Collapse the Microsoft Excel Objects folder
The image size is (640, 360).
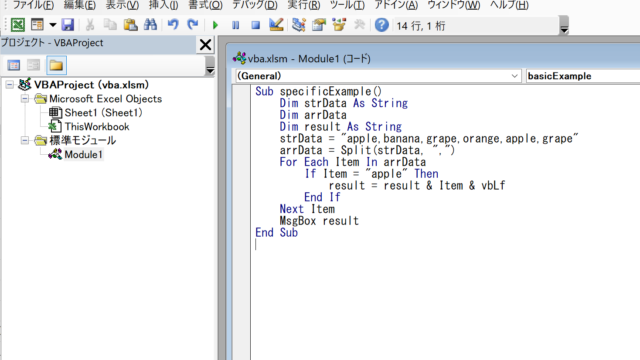click(x=25, y=99)
